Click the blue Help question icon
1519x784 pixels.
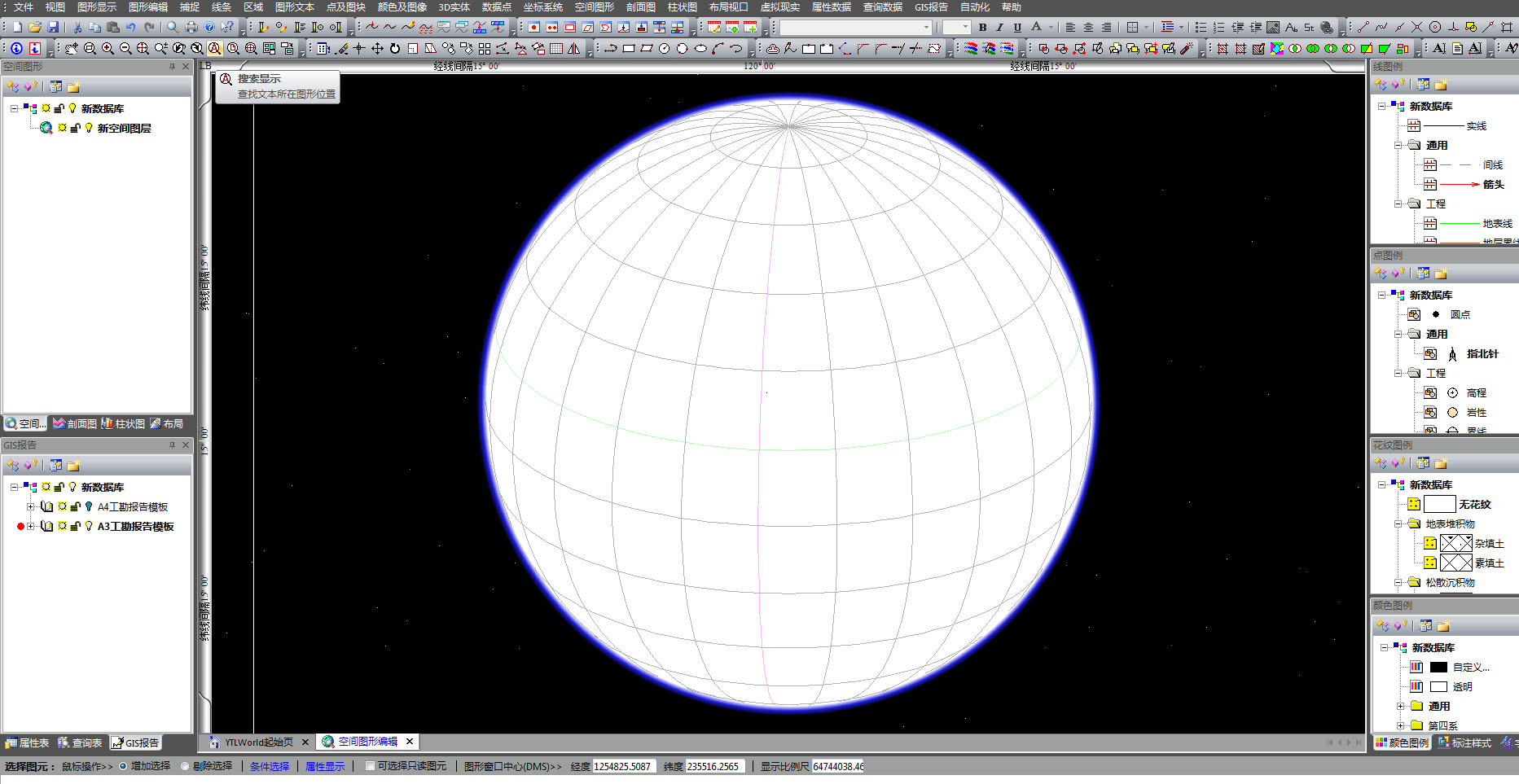(x=209, y=27)
